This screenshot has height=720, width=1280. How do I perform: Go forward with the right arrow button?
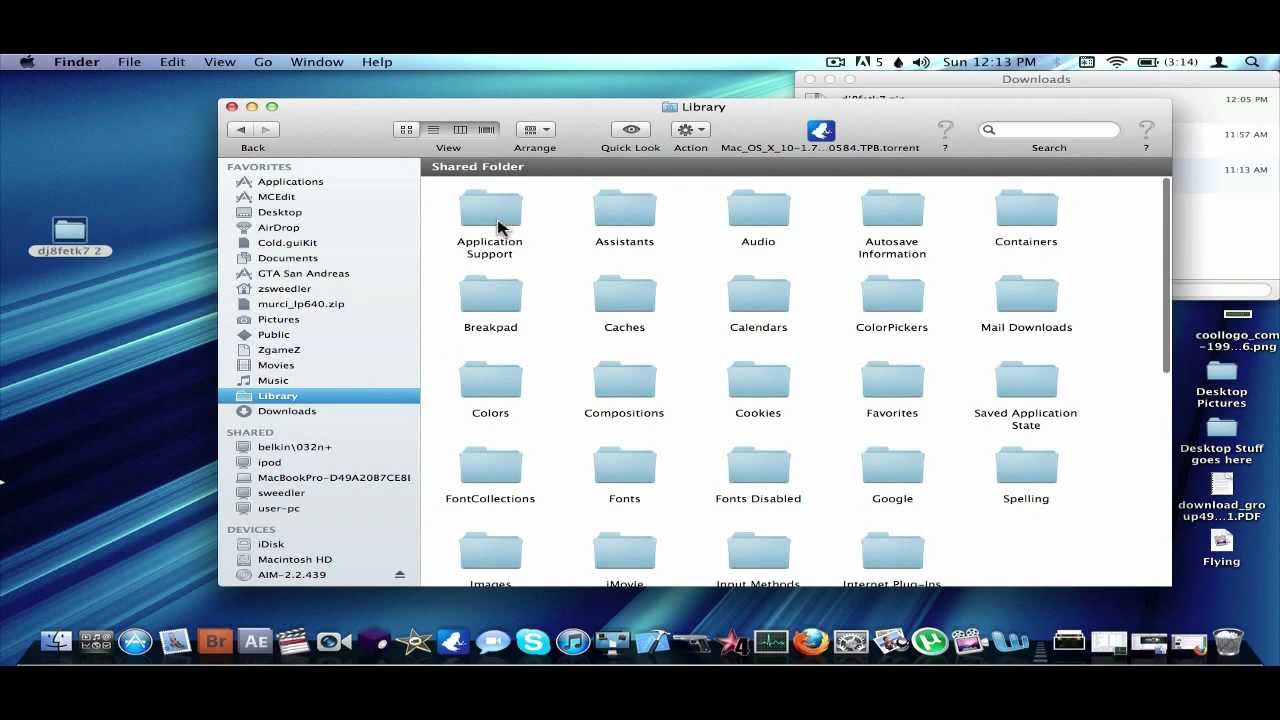coord(266,129)
